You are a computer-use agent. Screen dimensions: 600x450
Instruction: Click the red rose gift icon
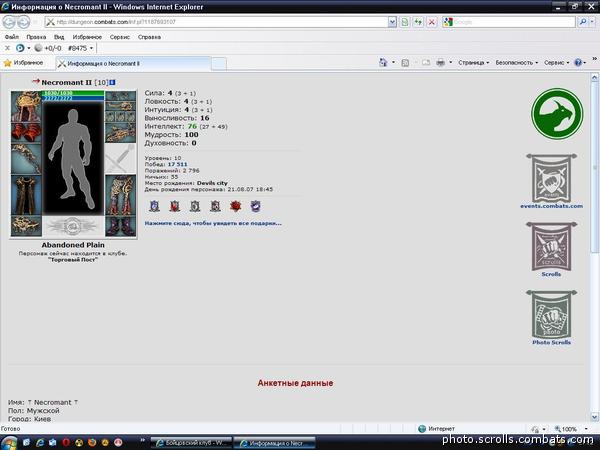(x=236, y=206)
